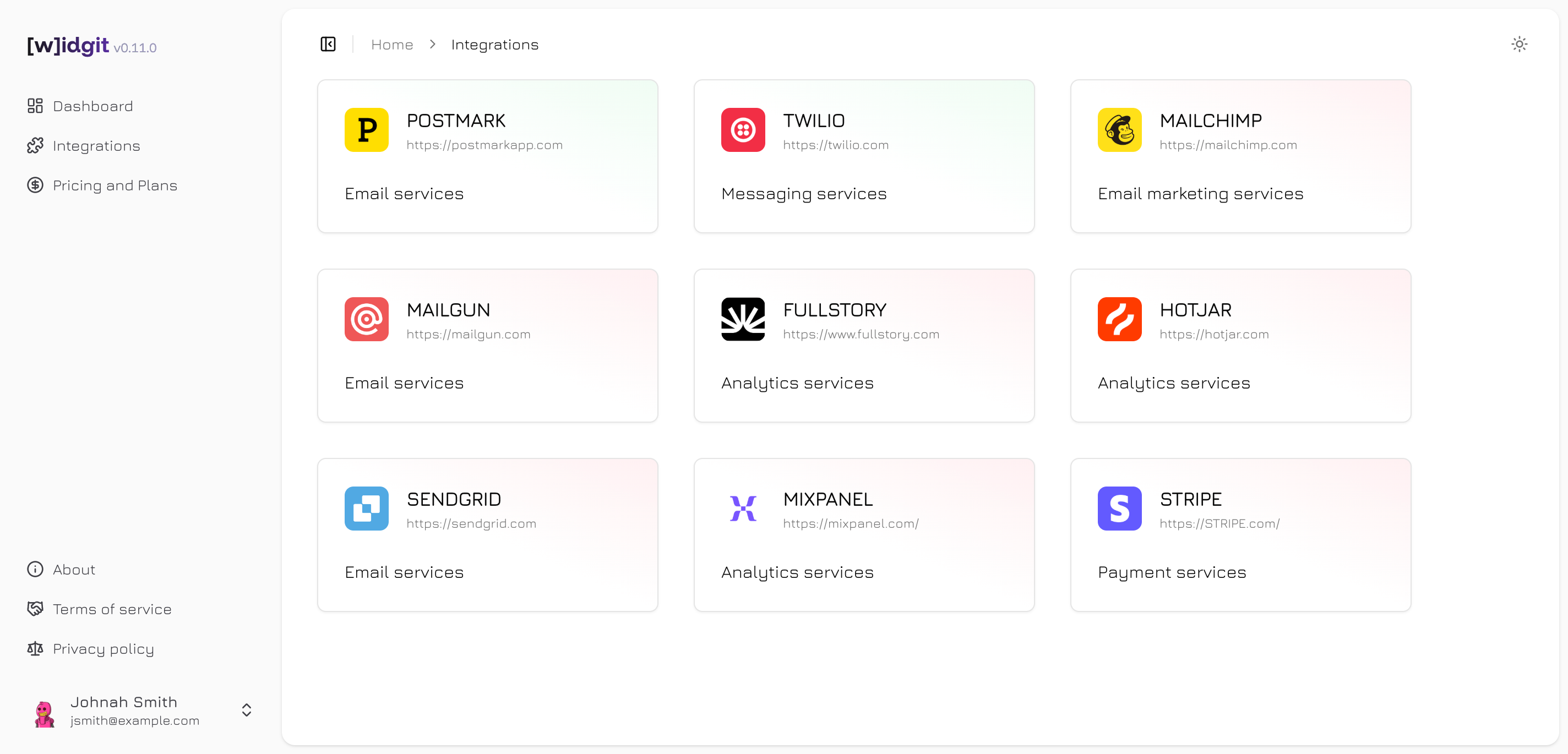Click 'Analytics services' in Mixpanel card
Image resolution: width=1568 pixels, height=754 pixels.
797,572
